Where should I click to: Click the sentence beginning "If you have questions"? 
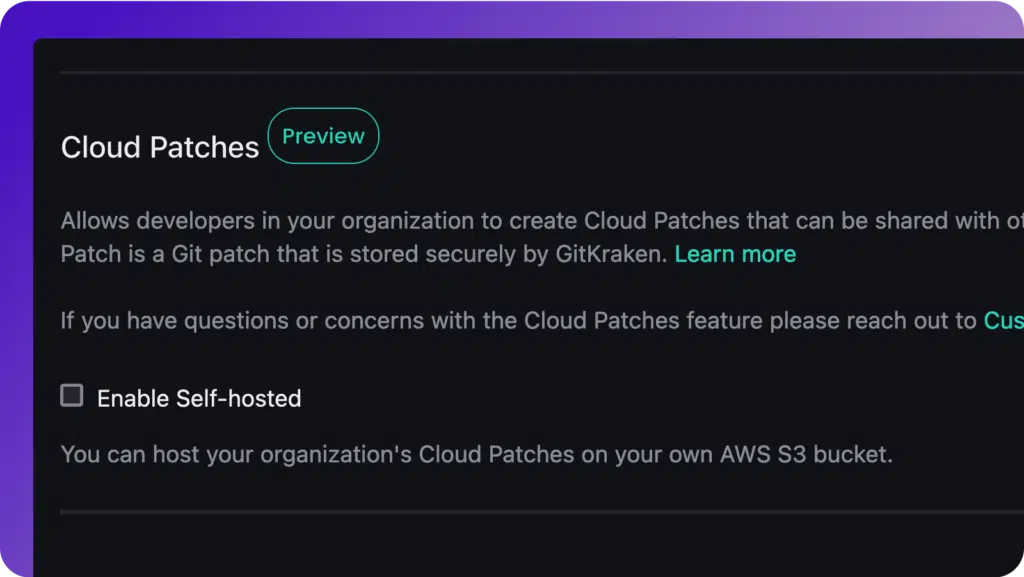(x=519, y=320)
